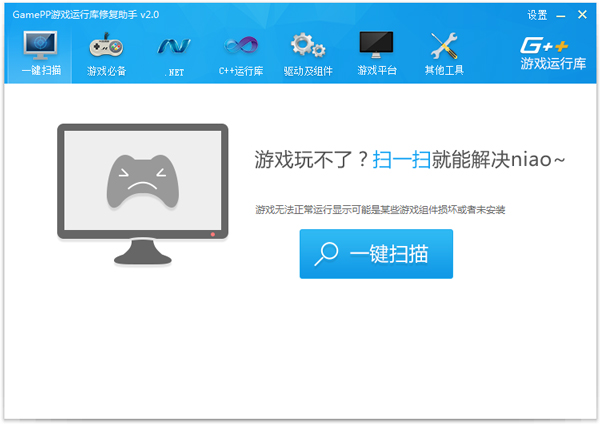The image size is (600, 424).
Task: Switch to the C++运行库 tab label
Action: pyautogui.click(x=240, y=71)
